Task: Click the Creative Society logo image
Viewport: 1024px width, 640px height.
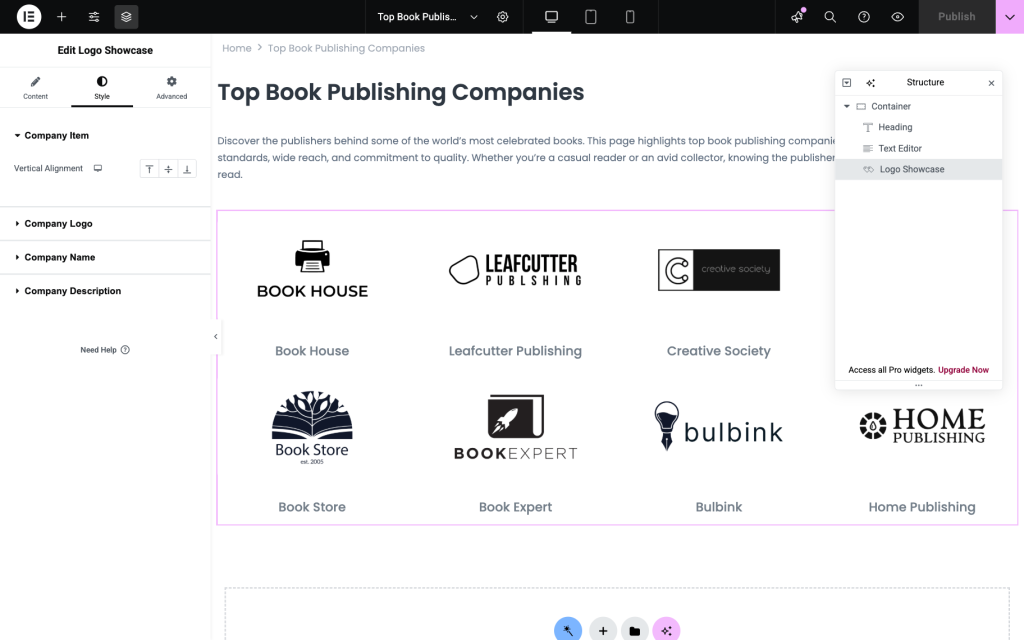Action: [718, 270]
